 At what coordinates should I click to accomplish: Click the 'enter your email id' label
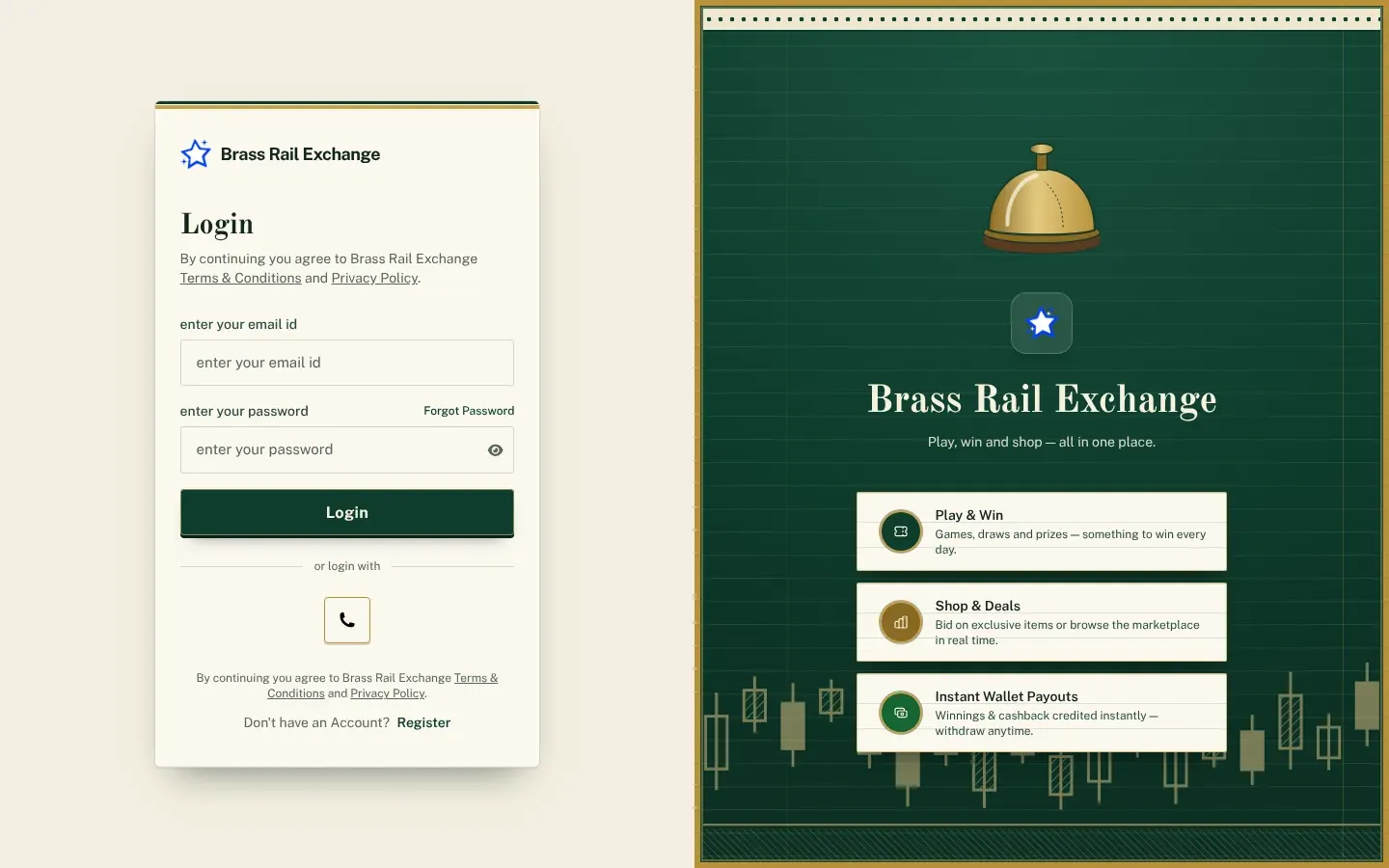[x=238, y=324]
